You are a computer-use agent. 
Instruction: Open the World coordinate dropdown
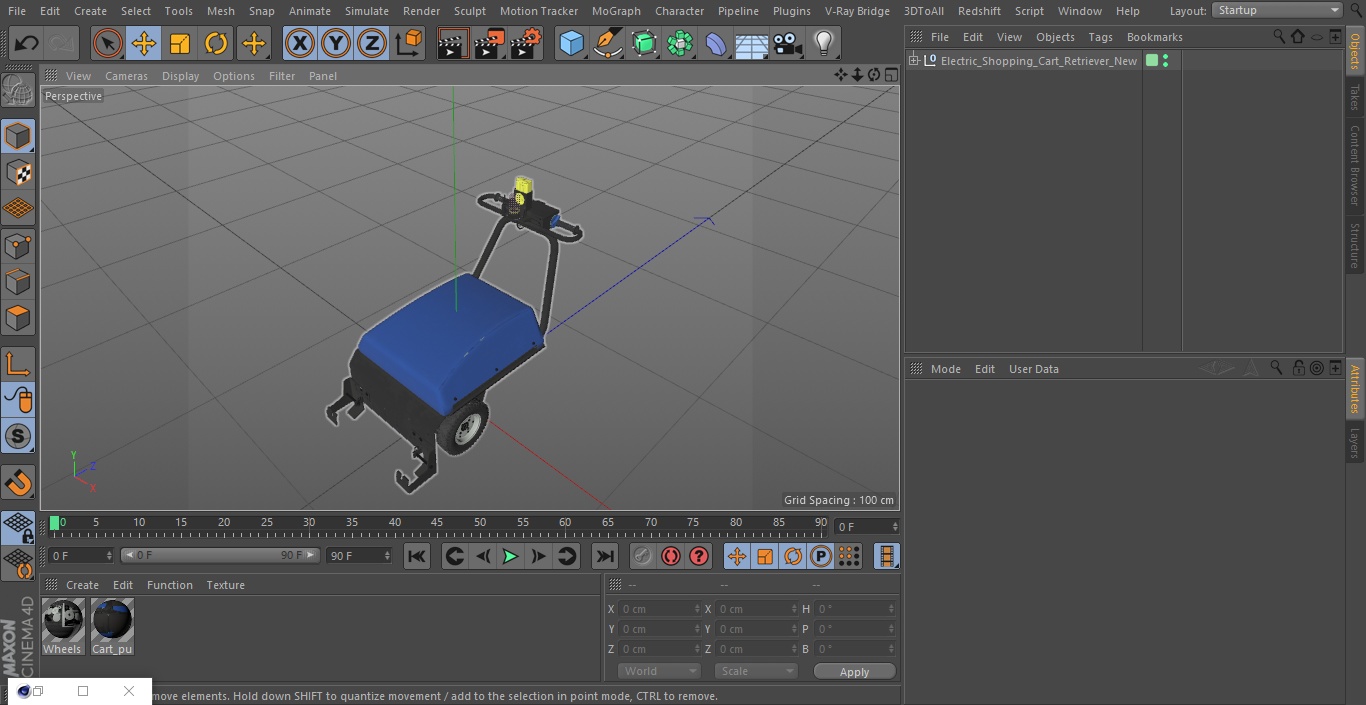[x=658, y=671]
